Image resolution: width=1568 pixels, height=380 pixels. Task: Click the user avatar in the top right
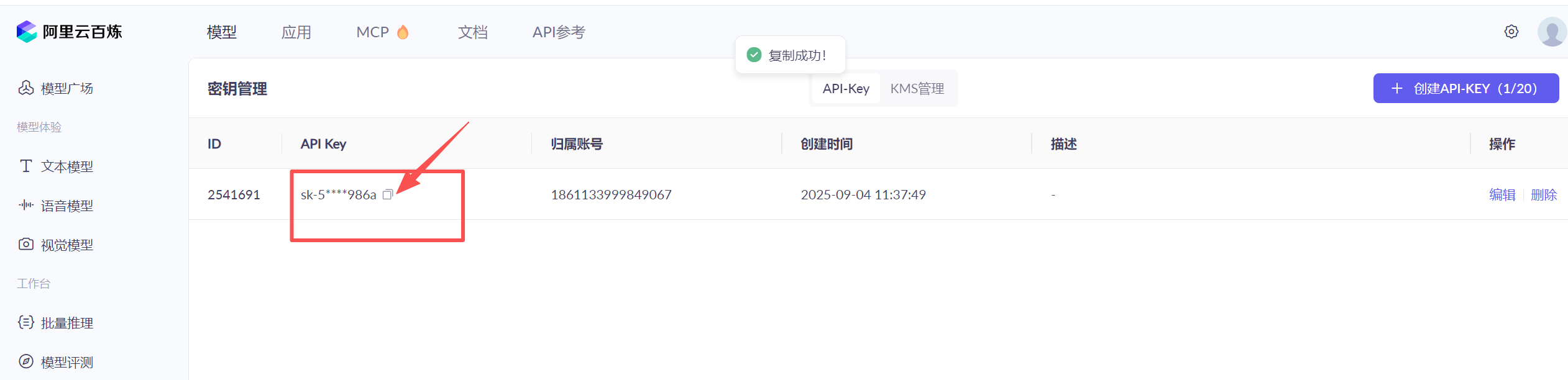pyautogui.click(x=1552, y=32)
